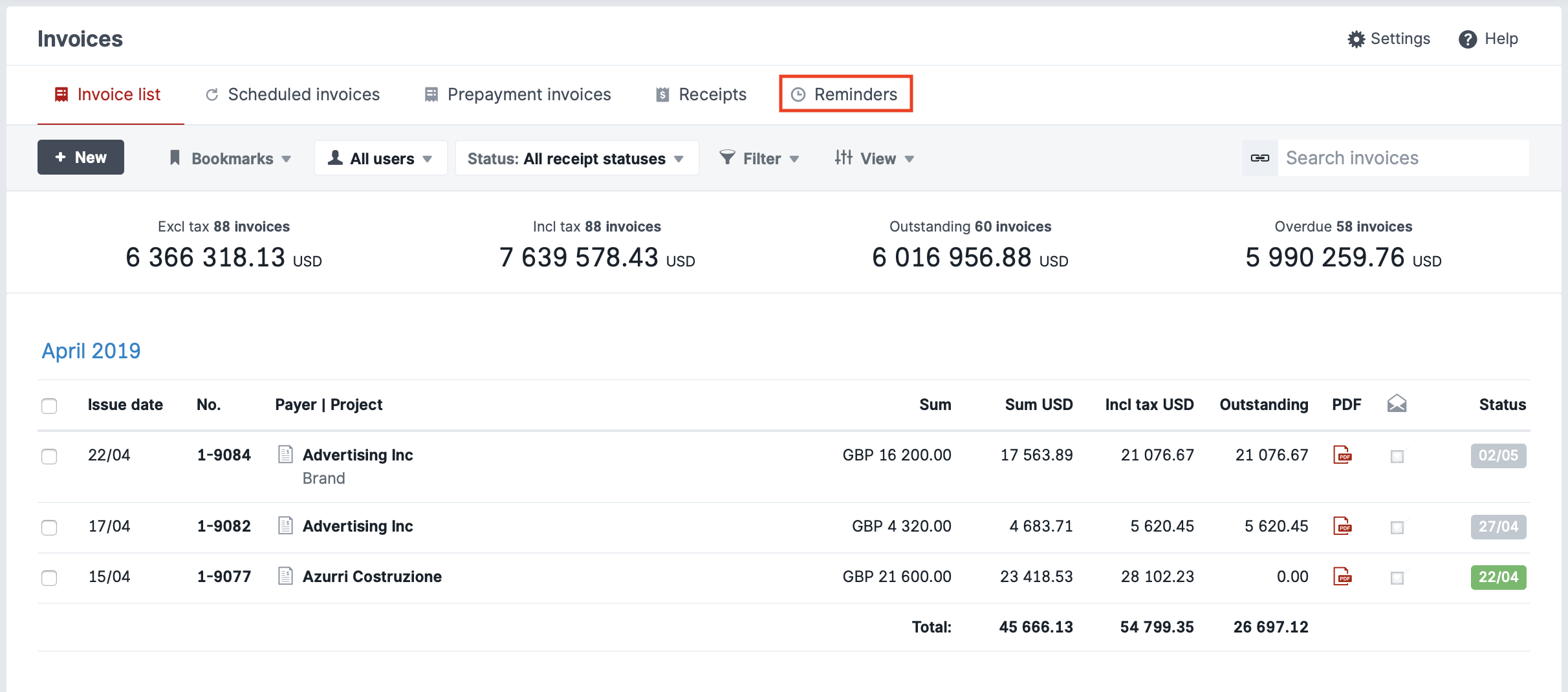
Task: Open the Status: All receipt statuses dropdown
Action: pos(576,158)
